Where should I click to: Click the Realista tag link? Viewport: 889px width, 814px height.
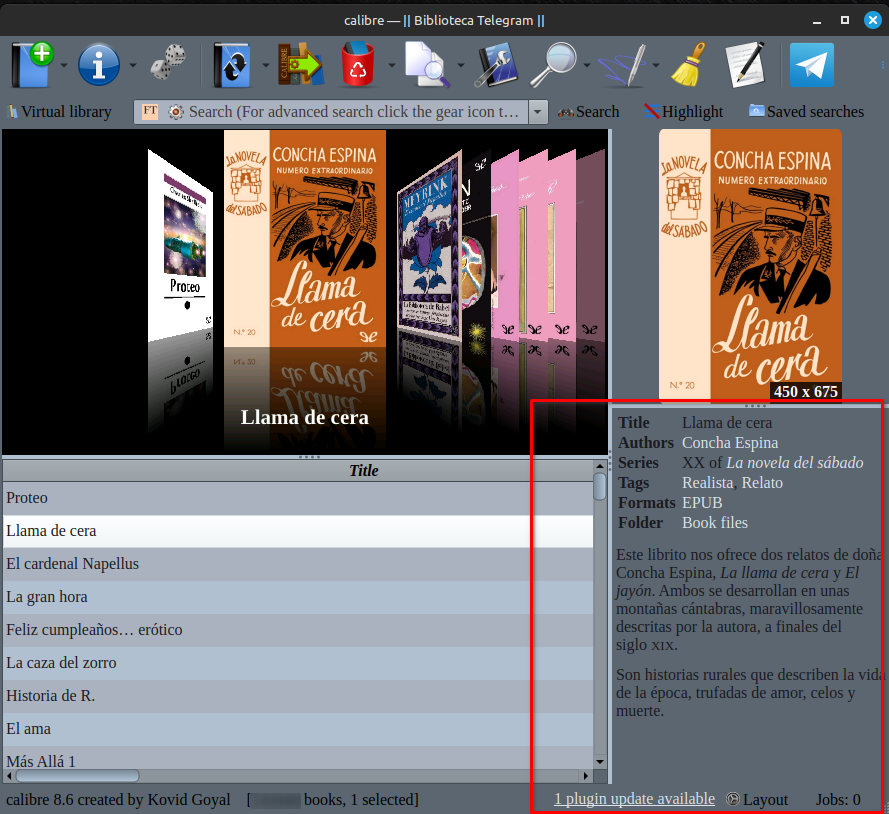coord(708,483)
